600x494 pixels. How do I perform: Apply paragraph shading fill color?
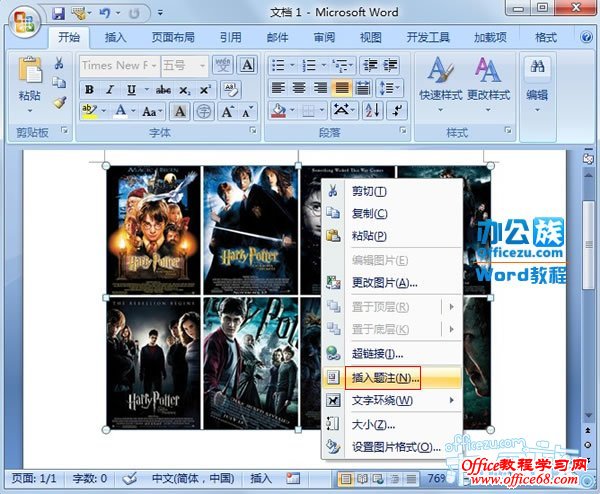point(278,111)
